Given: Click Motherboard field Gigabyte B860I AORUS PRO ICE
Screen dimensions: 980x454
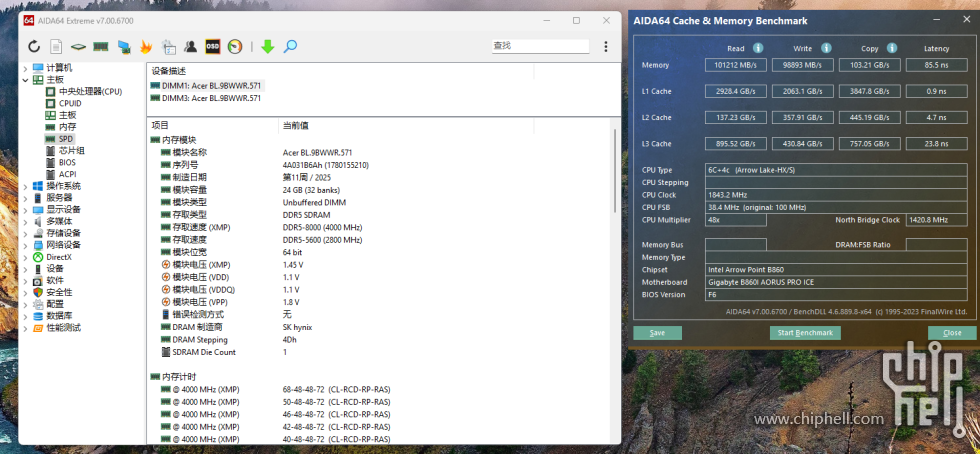Looking at the screenshot, I should tap(836, 282).
